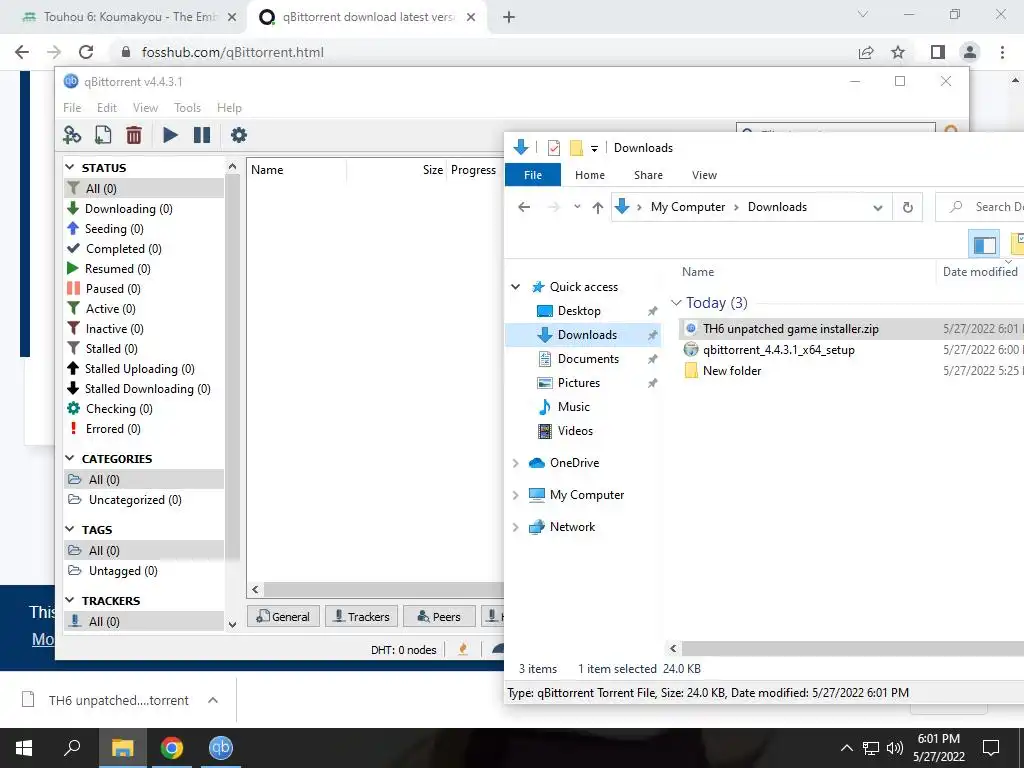Click Chrome icon in Windows taskbar
The image size is (1024, 768).
click(x=172, y=748)
